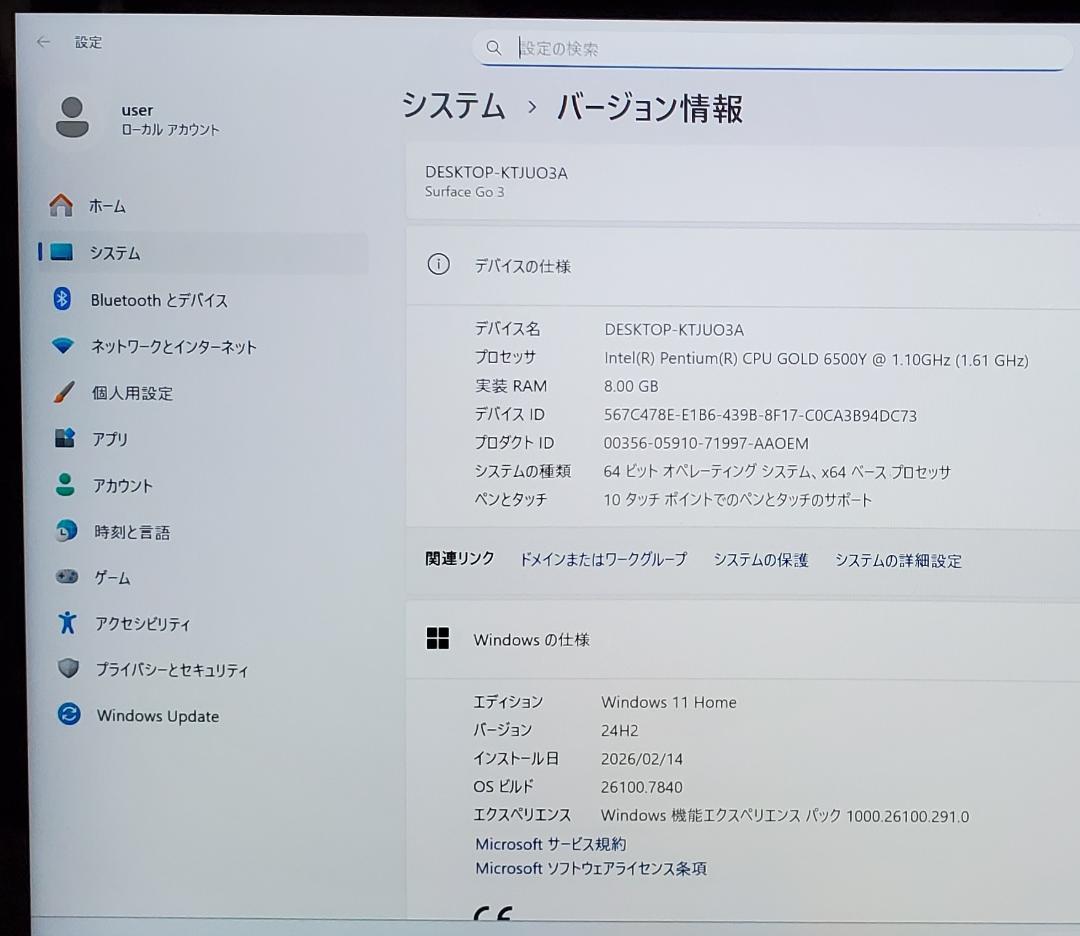
Task: Click the ゲーム controller icon
Action: (66, 577)
